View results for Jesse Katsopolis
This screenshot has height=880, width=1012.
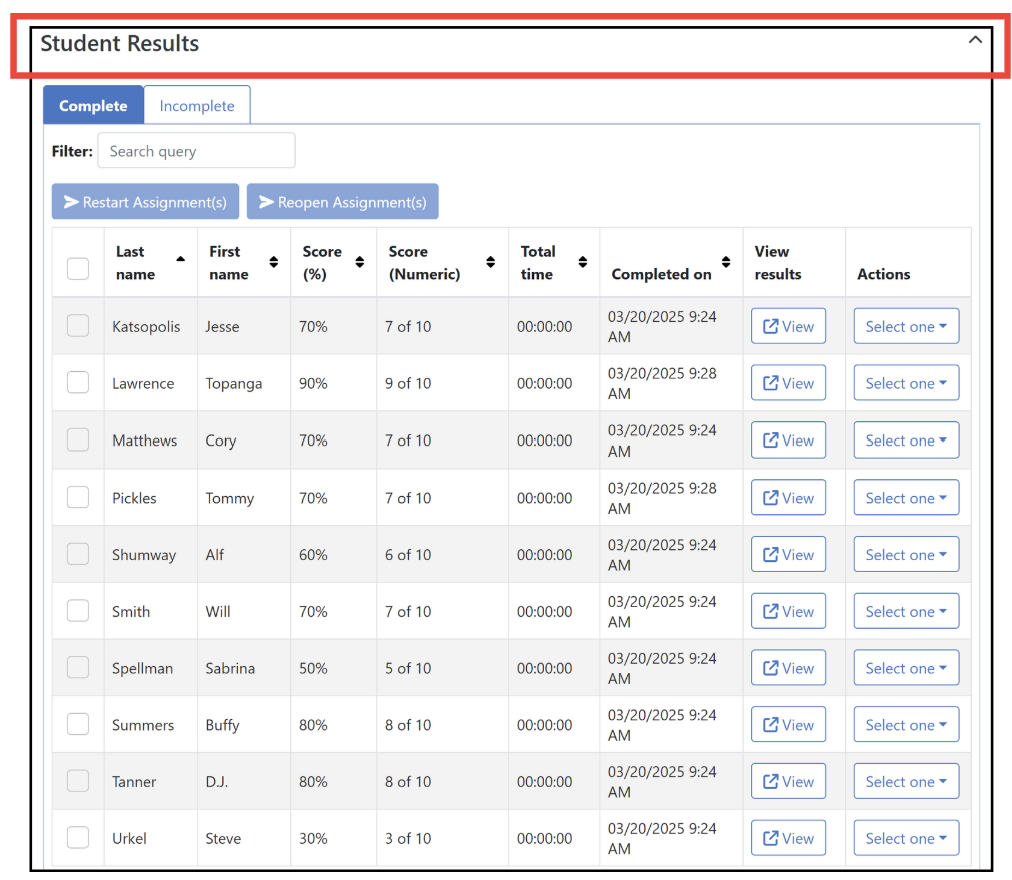[788, 326]
